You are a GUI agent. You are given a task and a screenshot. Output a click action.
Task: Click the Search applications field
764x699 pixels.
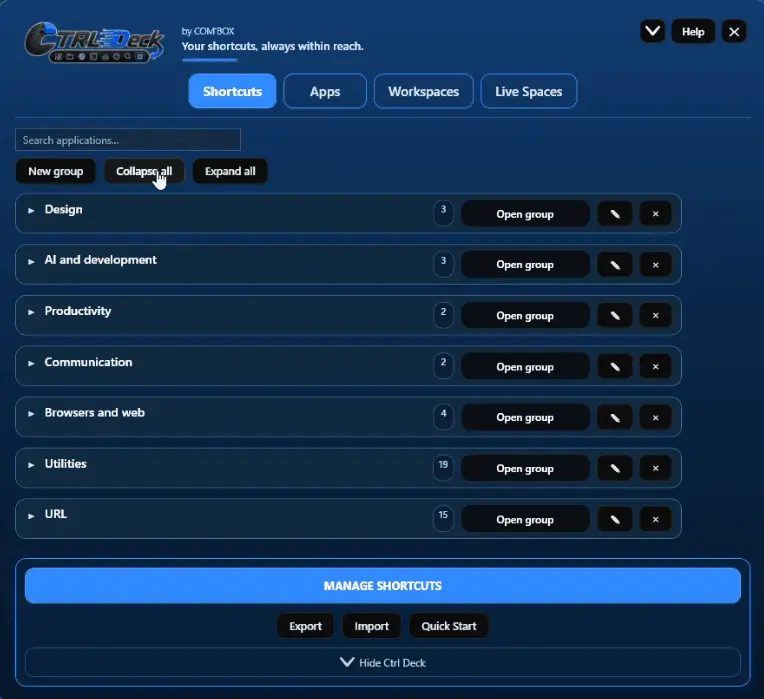pos(128,140)
